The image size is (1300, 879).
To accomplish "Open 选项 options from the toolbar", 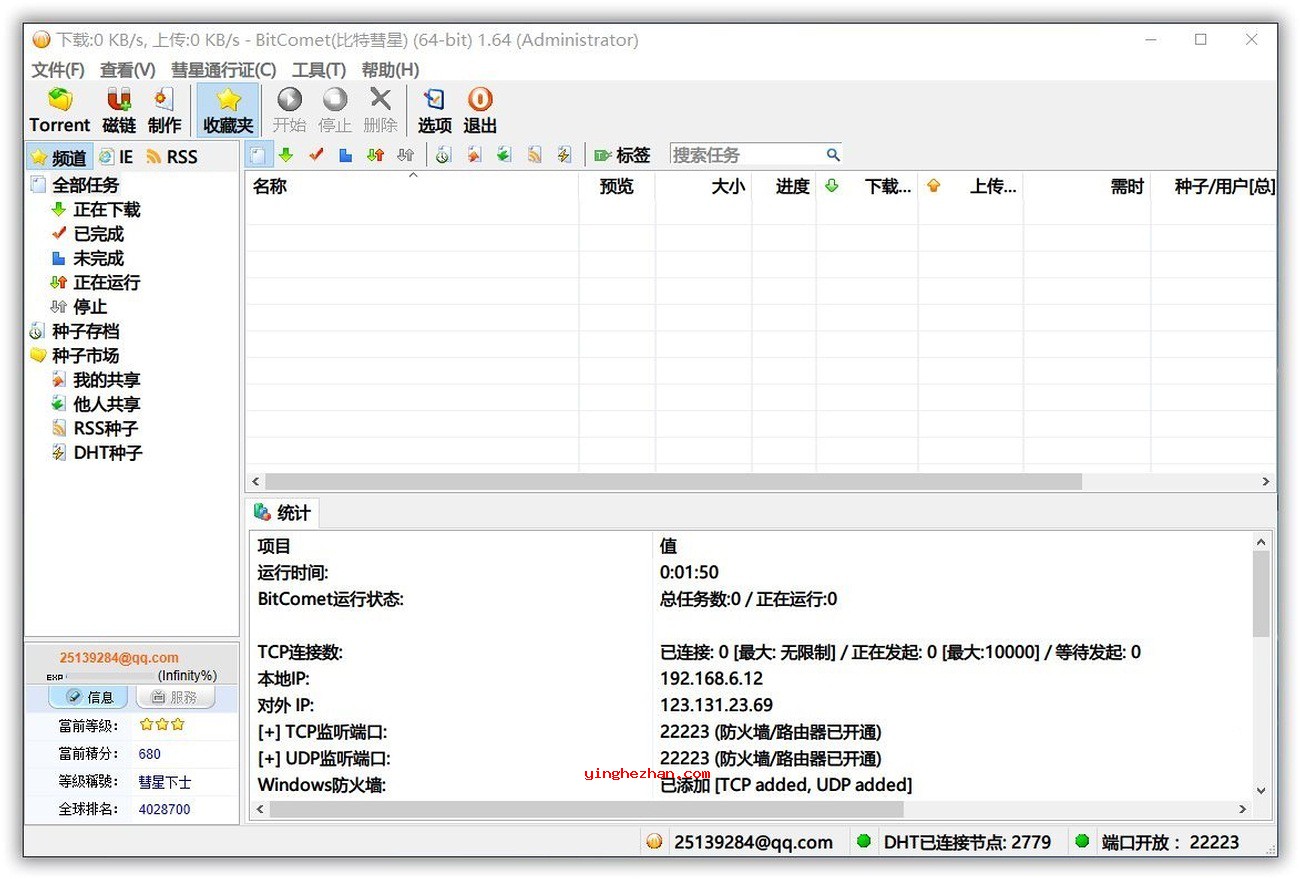I will (x=435, y=110).
